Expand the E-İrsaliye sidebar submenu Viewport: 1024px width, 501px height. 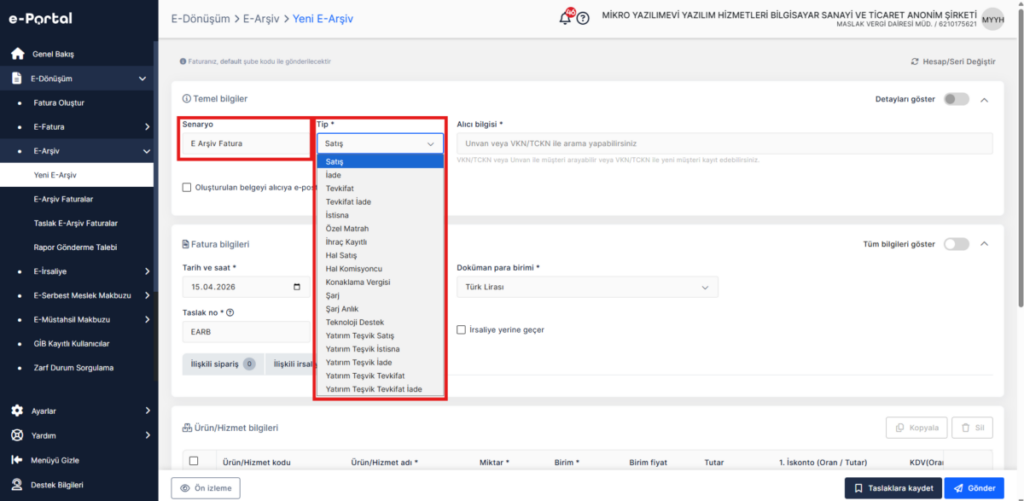tap(147, 271)
